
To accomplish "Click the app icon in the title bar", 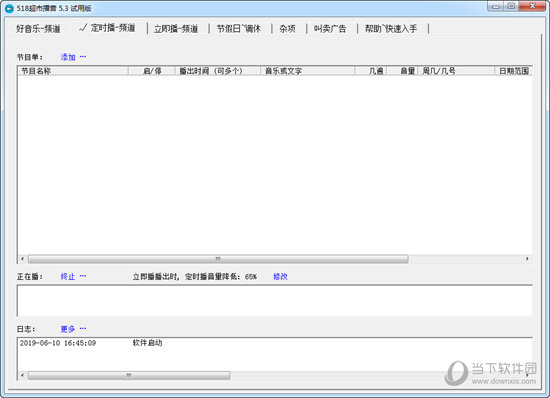I will (9, 8).
